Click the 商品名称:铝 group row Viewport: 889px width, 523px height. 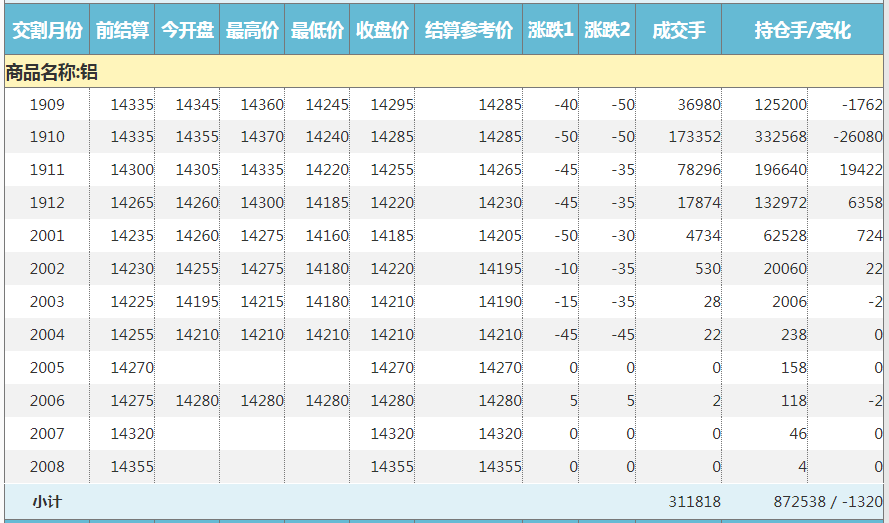[52, 72]
